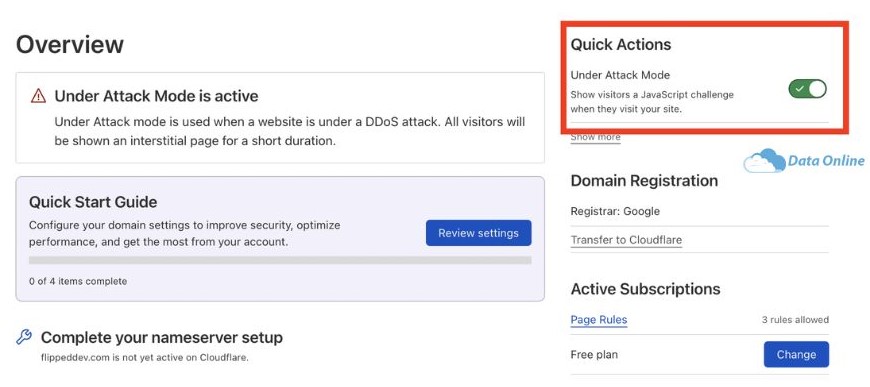Select the Under Attack Mode is active heading
This screenshot has height=387, width=870.
pos(156,96)
